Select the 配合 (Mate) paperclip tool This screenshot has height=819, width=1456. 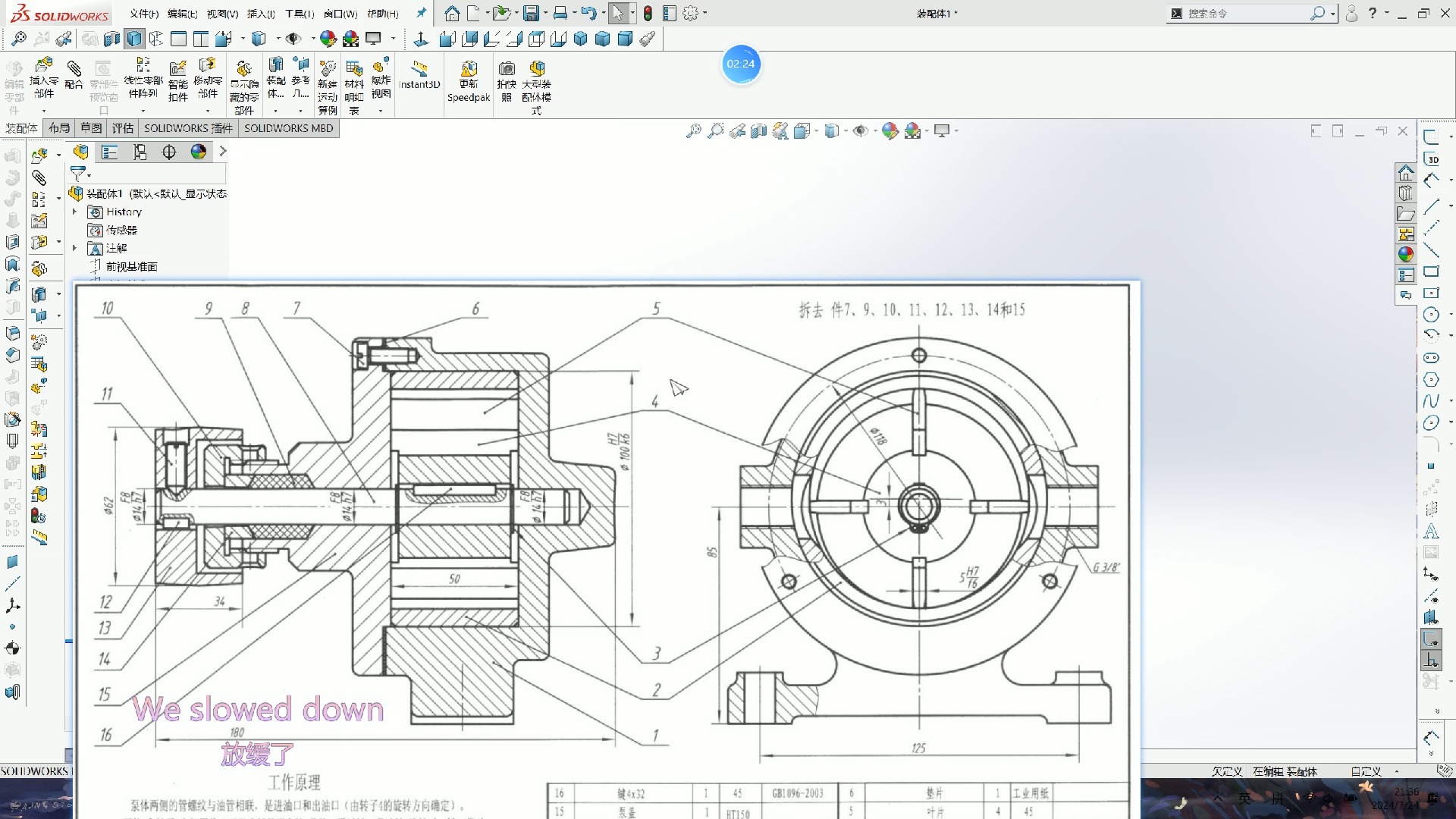pyautogui.click(x=74, y=74)
